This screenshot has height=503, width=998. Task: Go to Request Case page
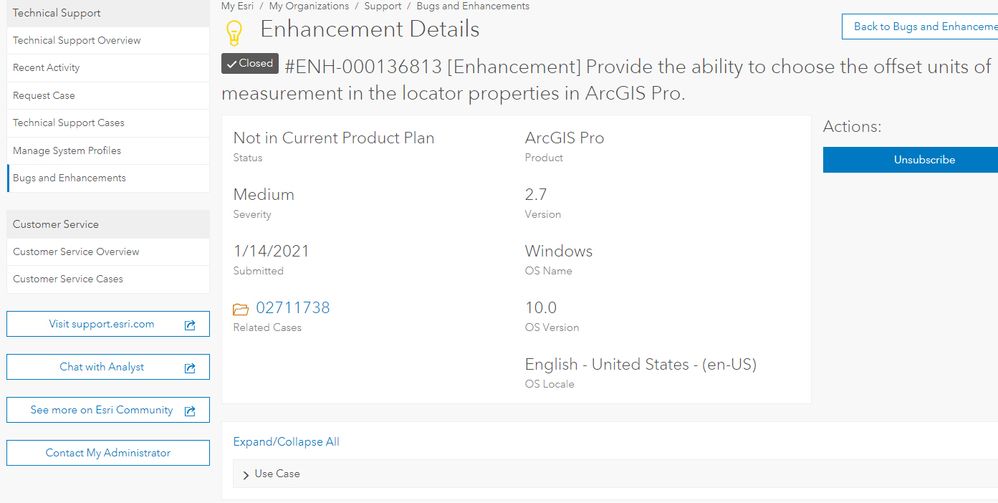coord(44,96)
